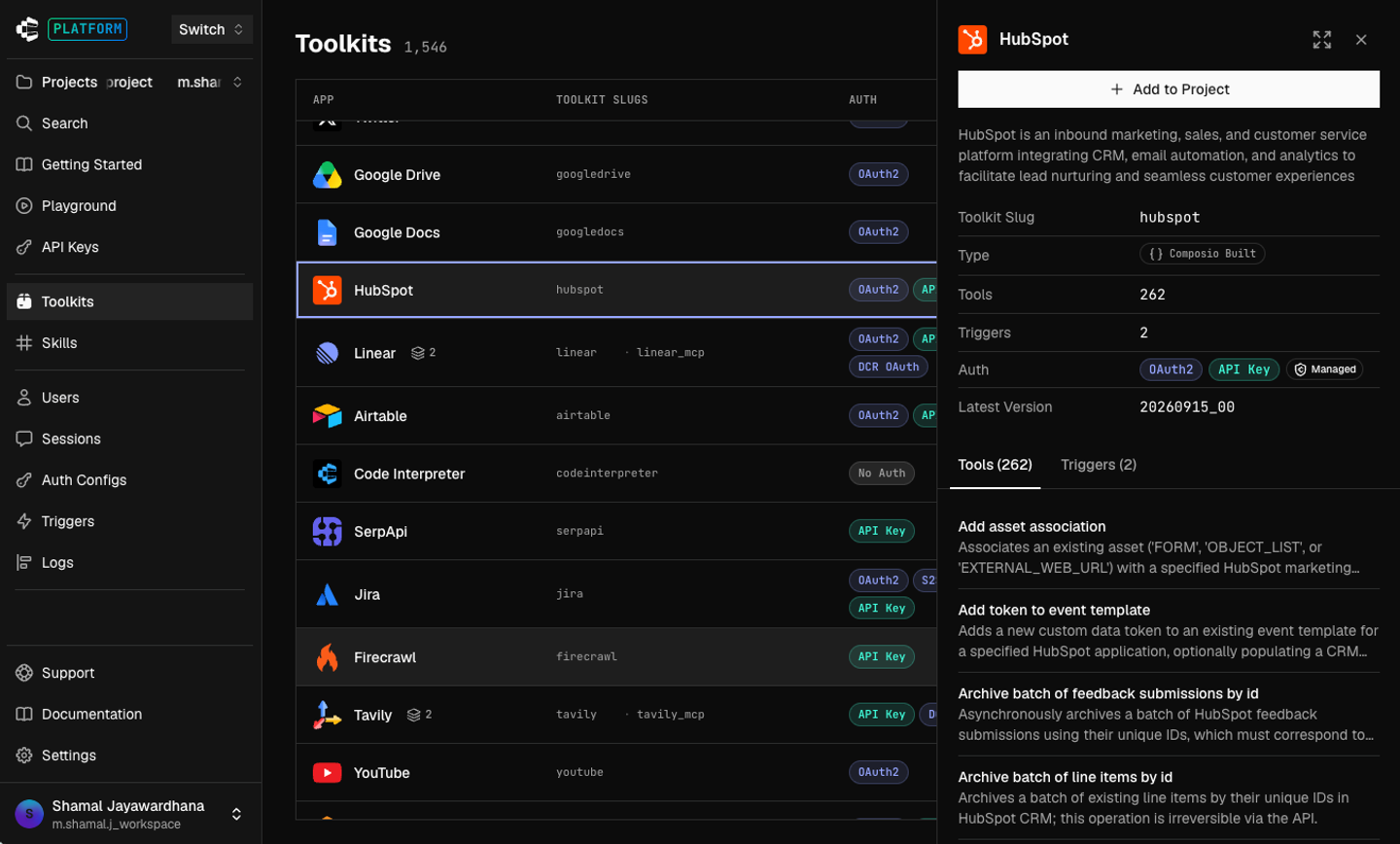
Task: Expand HubSpot panel to fullscreen
Action: [1321, 40]
